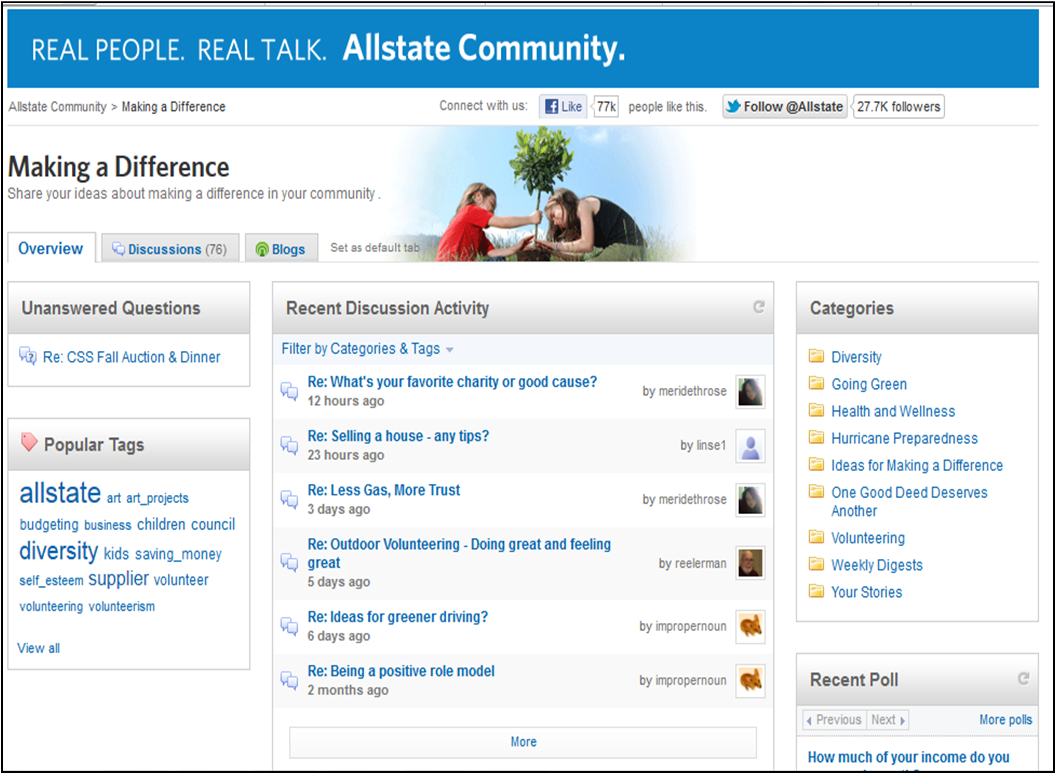Open Re: What's your favorite charity discussion
This screenshot has height=774, width=1056.
(452, 382)
